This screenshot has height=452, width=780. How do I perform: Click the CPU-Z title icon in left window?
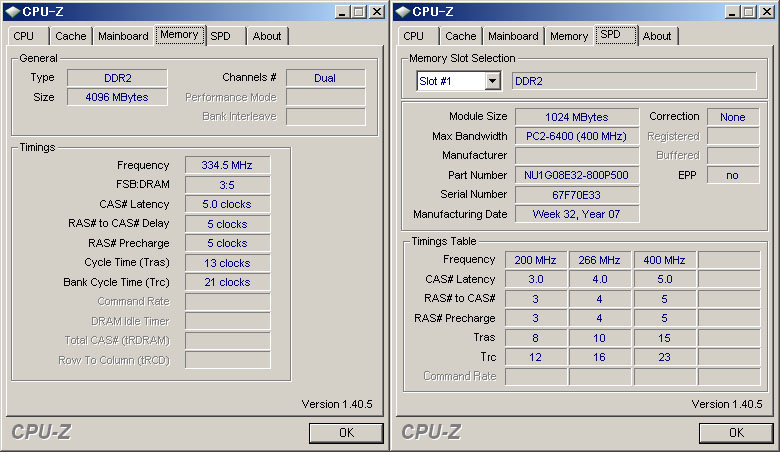click(x=12, y=11)
